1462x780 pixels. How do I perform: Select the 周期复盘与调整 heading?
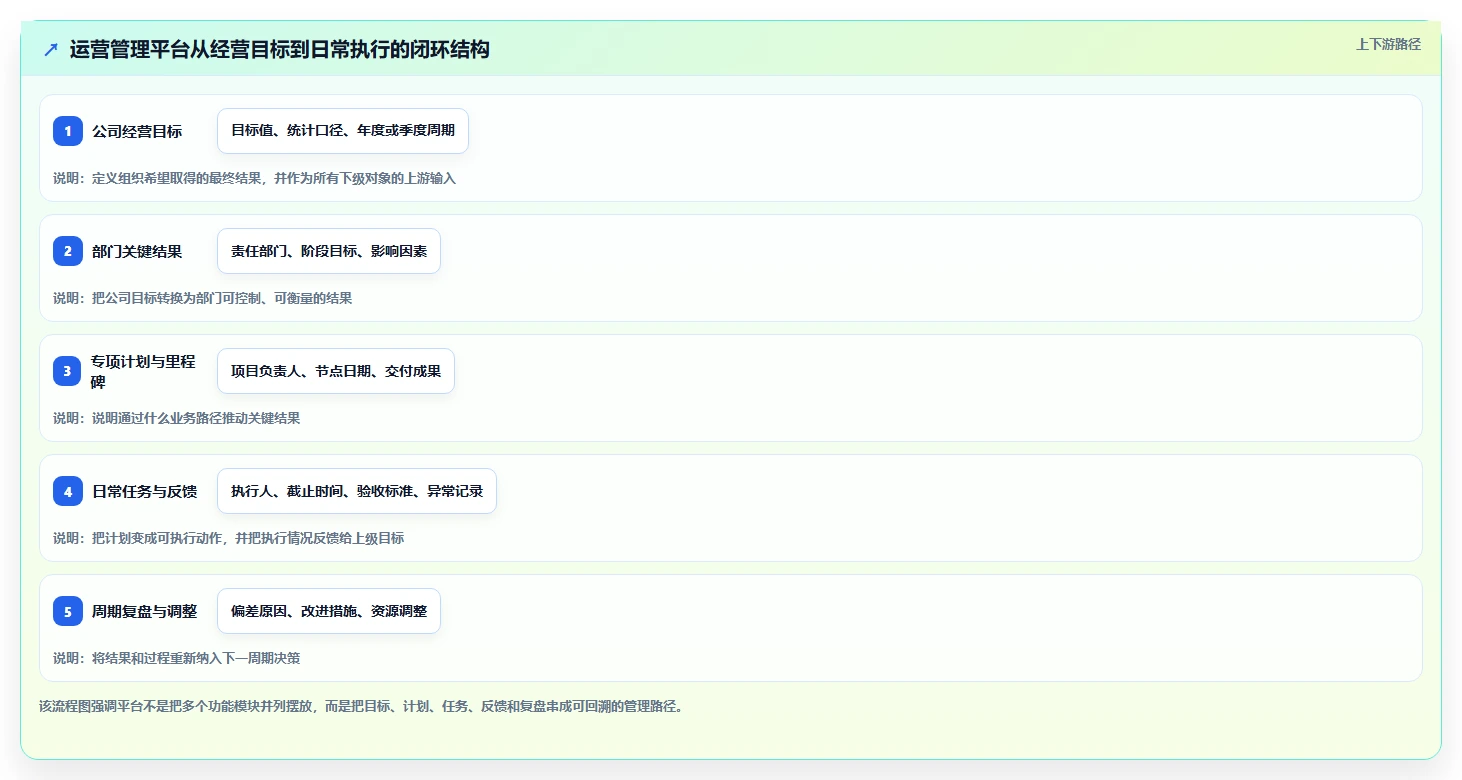click(144, 611)
